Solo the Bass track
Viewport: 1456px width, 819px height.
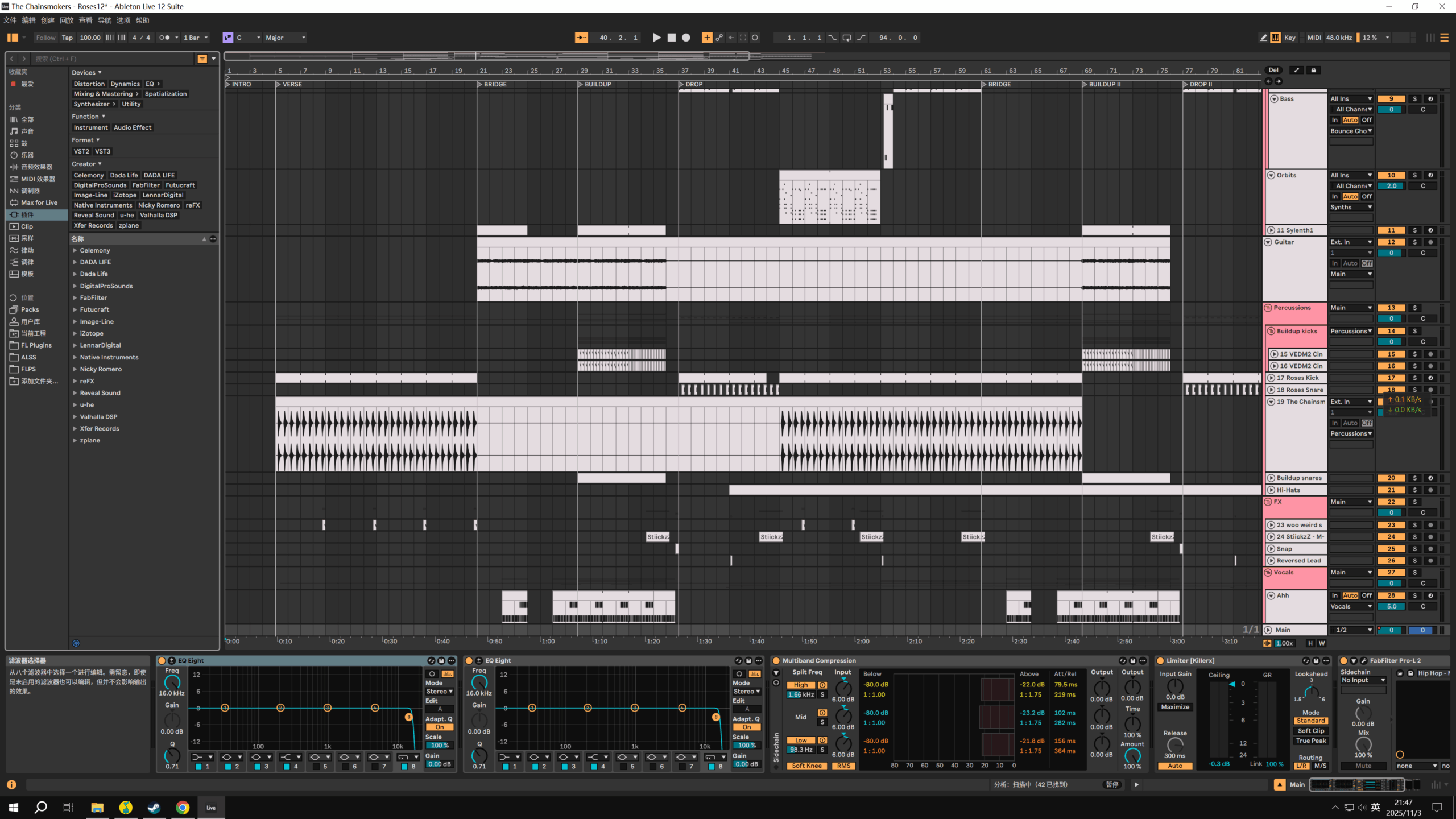[x=1415, y=98]
